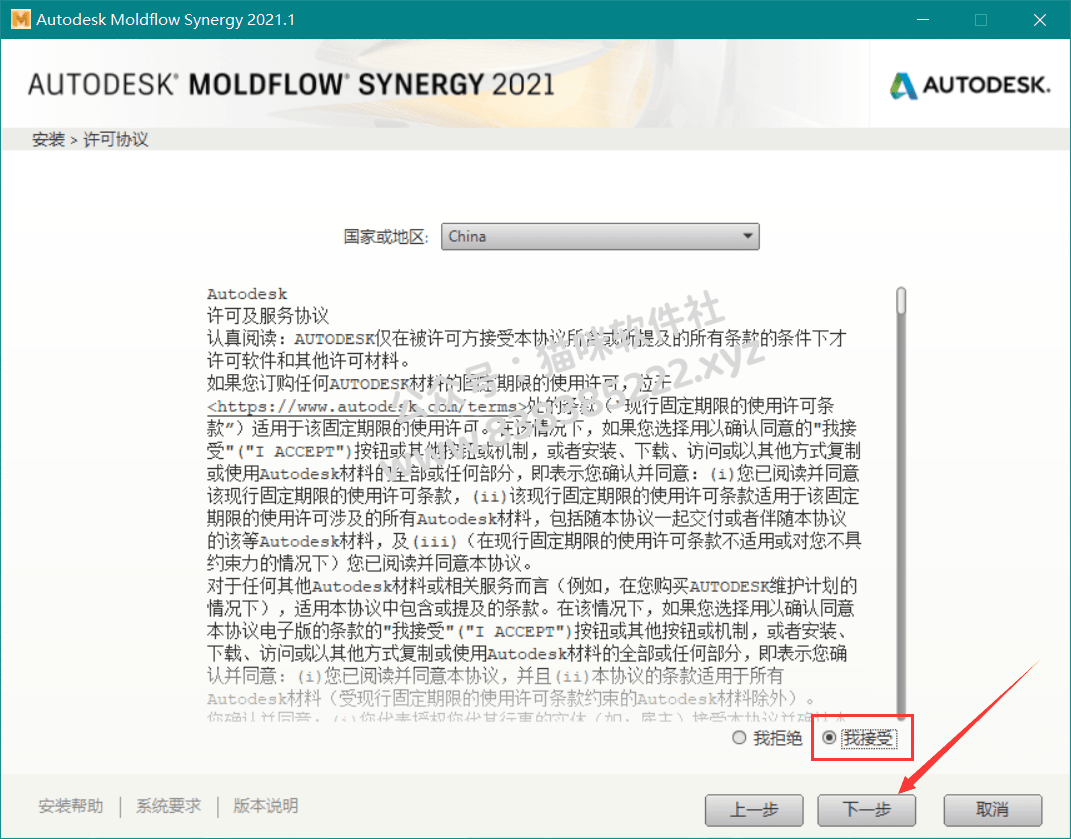Click the 取消 button

992,810
